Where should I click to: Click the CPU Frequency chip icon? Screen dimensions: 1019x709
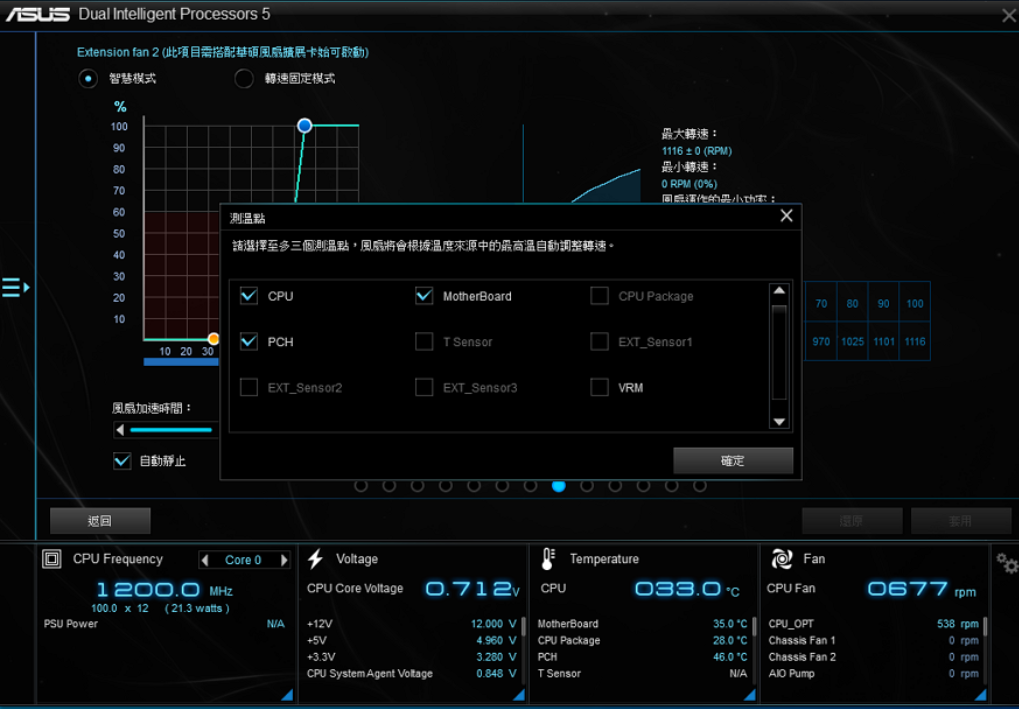pos(51,559)
